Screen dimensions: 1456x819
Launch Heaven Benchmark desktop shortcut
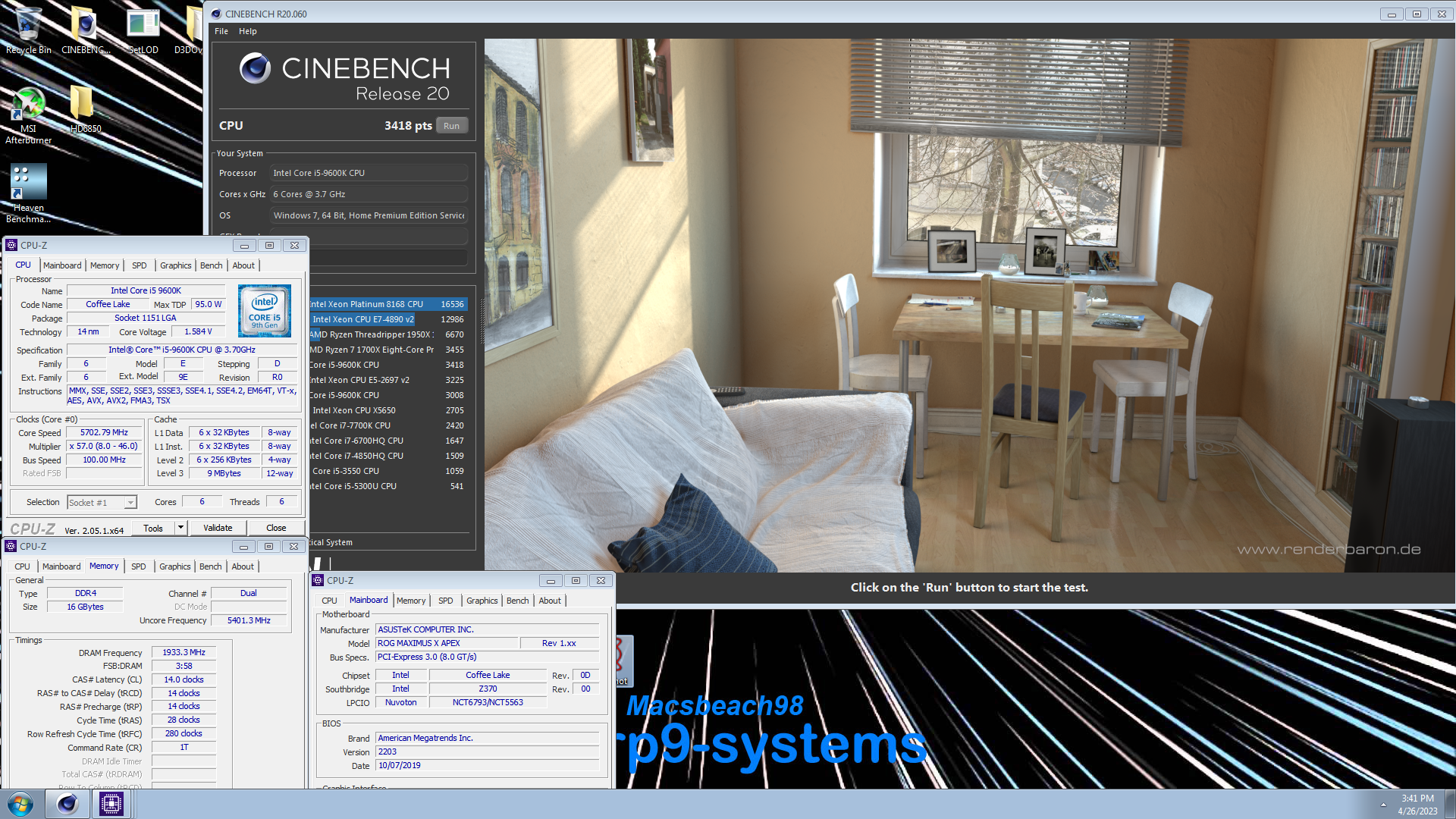(28, 193)
